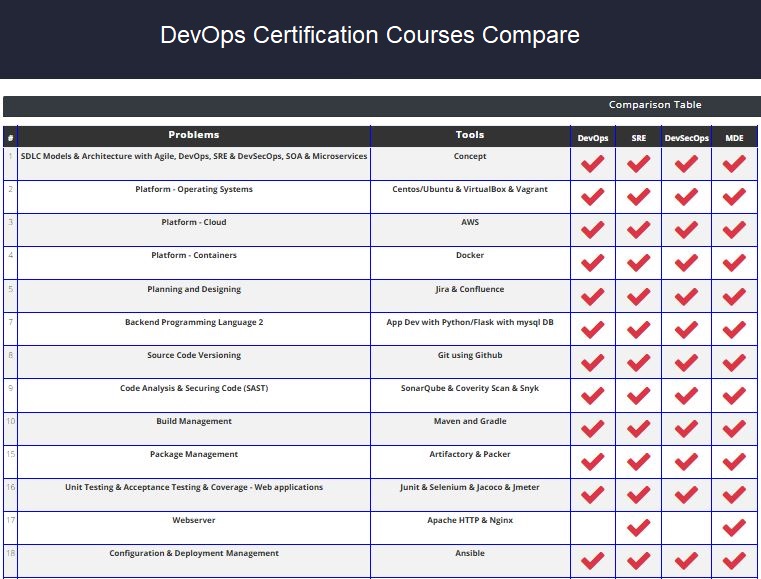
Task: Select the MDE checkmark in the Webserver row
Action: pyautogui.click(x=734, y=527)
